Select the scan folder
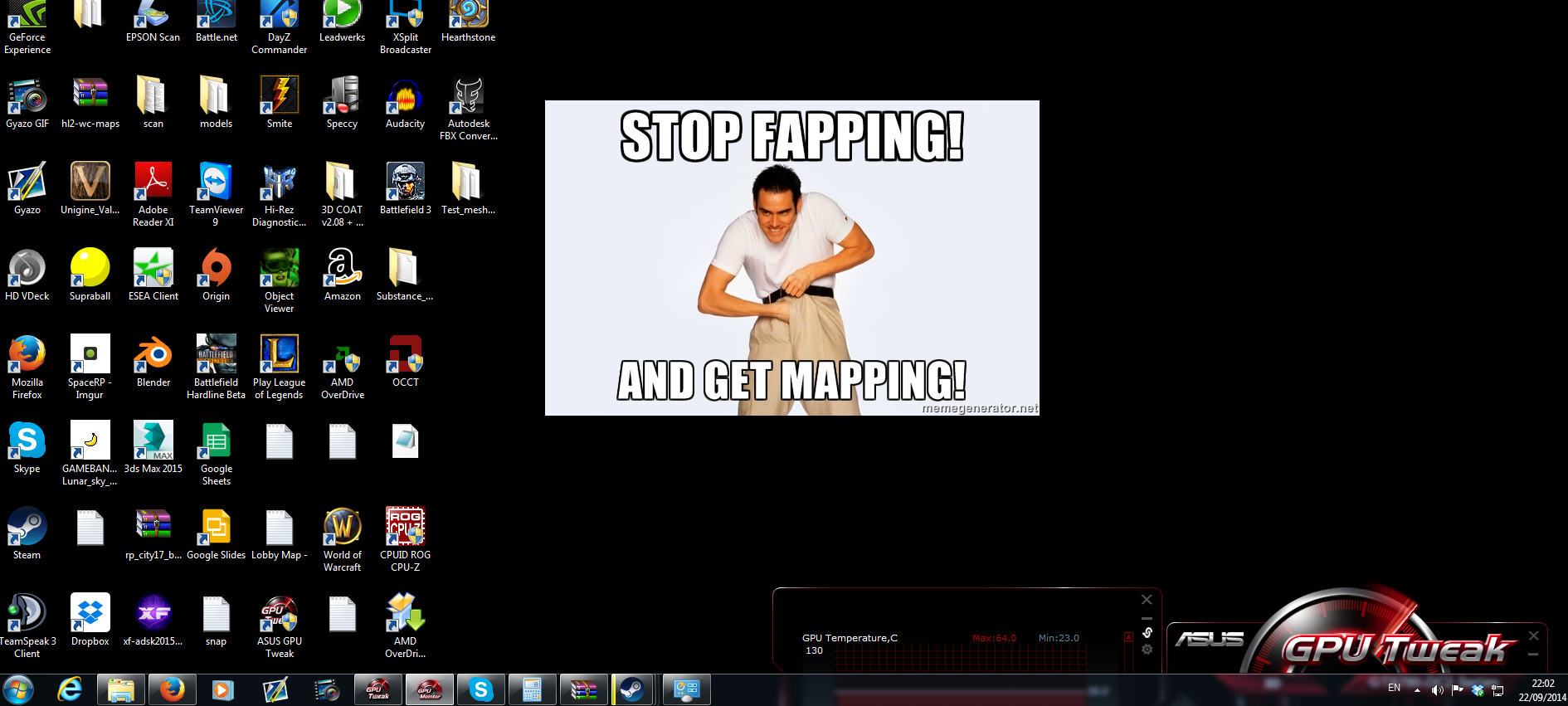Viewport: 1568px width, 706px height. (153, 103)
